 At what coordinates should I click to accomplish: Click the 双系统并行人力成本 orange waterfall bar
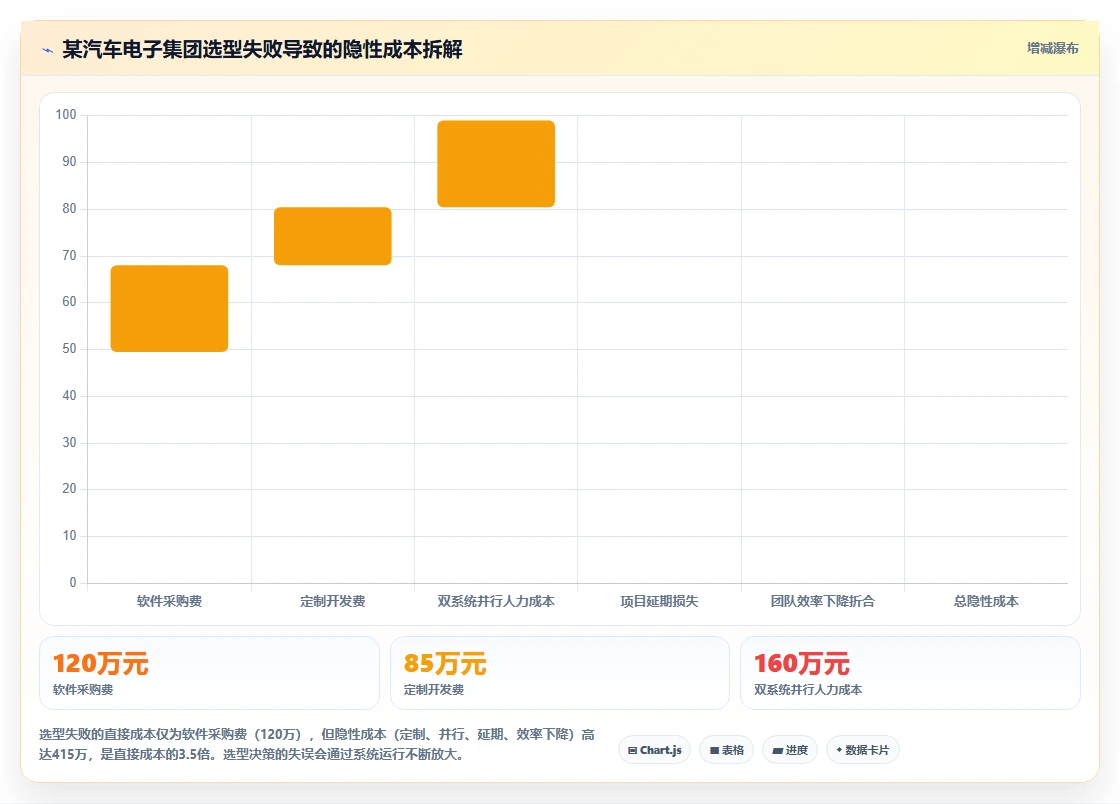pyautogui.click(x=496, y=164)
